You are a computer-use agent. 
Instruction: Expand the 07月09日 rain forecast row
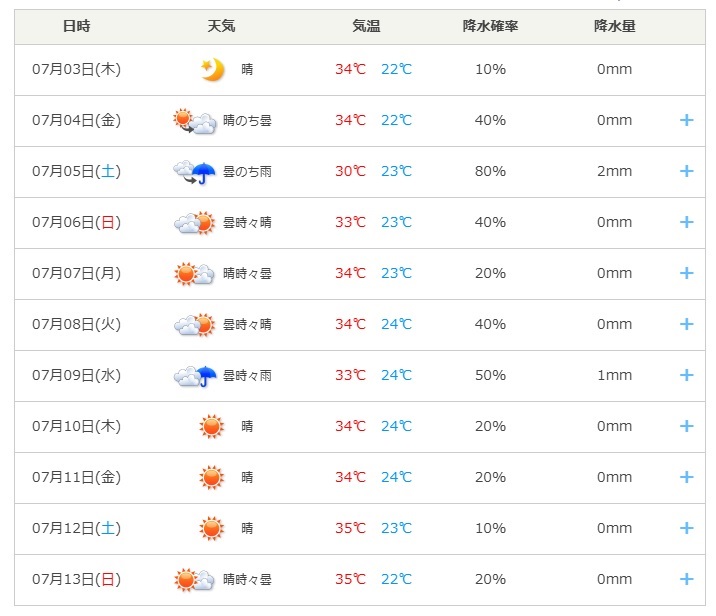click(x=686, y=375)
